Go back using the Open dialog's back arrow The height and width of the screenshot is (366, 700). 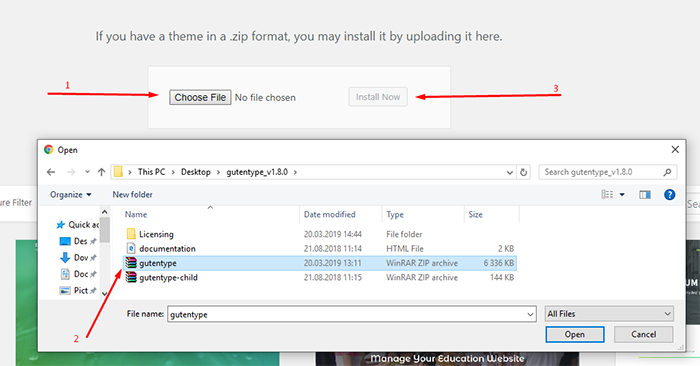pyautogui.click(x=51, y=172)
